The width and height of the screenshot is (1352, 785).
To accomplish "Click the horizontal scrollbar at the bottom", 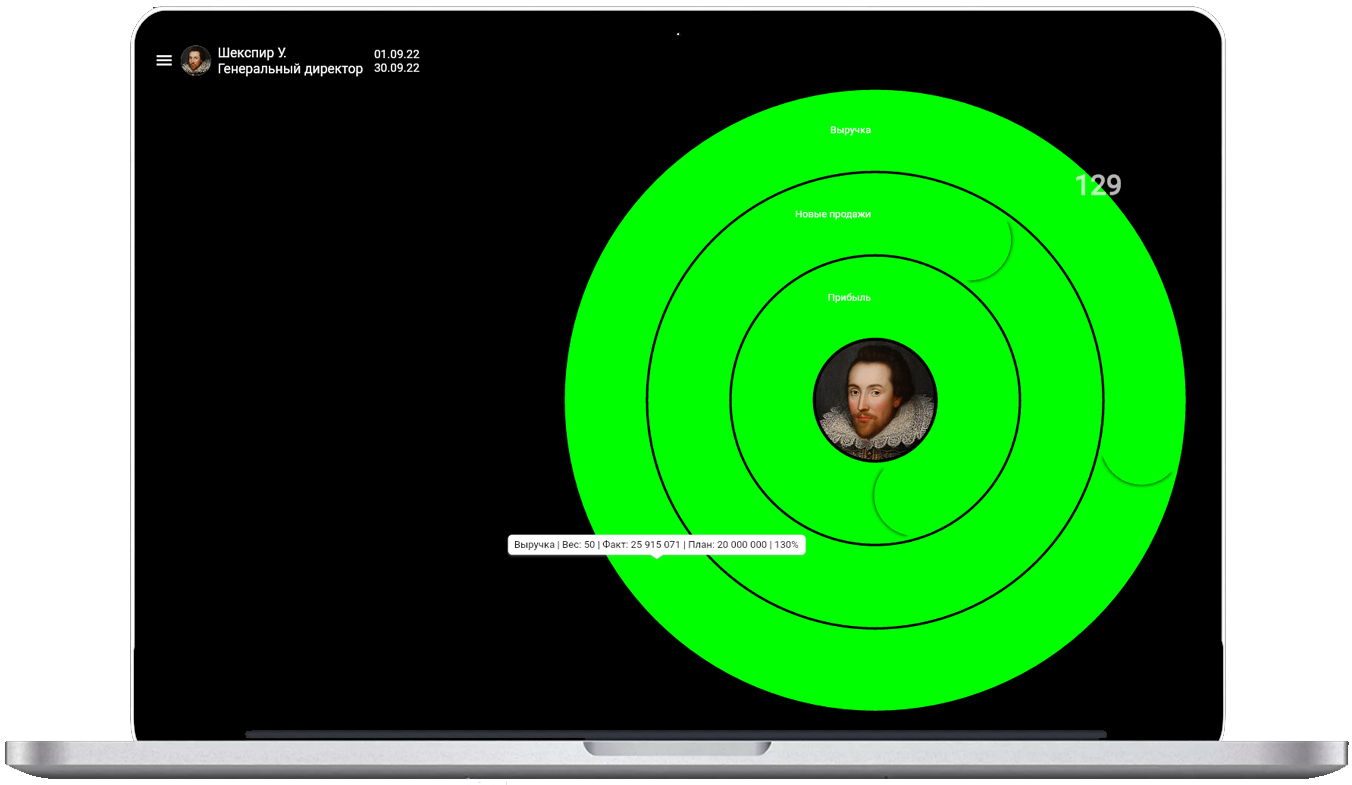I will pos(675,734).
